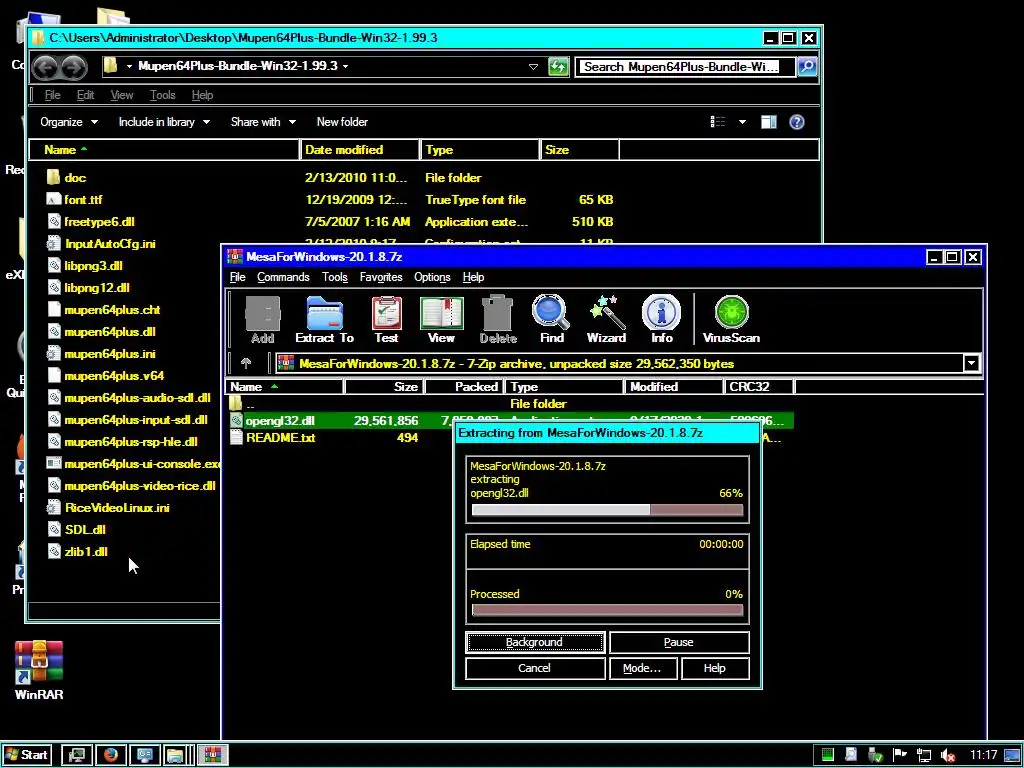The width and height of the screenshot is (1024, 768).
Task: Click the VirusScan icon in WinRAR
Action: coord(731,319)
